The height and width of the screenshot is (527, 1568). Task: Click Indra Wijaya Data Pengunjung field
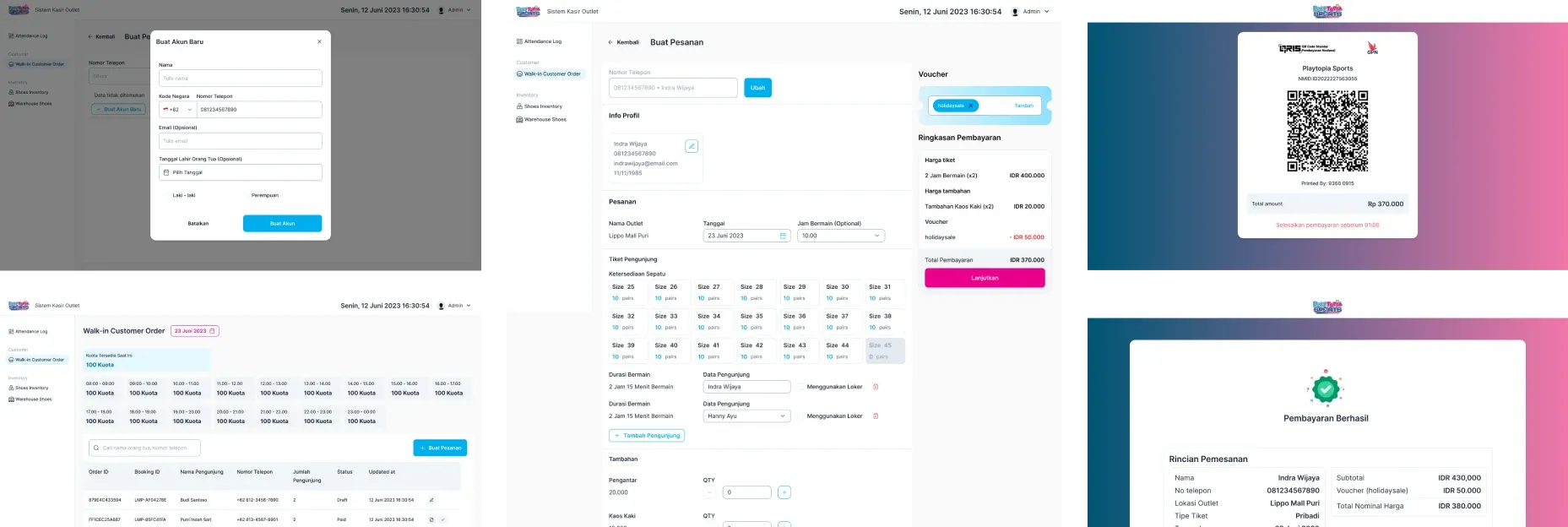[x=746, y=387]
